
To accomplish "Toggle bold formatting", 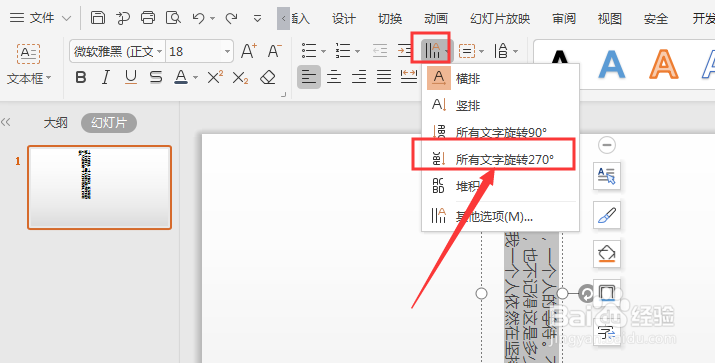I will (x=81, y=78).
